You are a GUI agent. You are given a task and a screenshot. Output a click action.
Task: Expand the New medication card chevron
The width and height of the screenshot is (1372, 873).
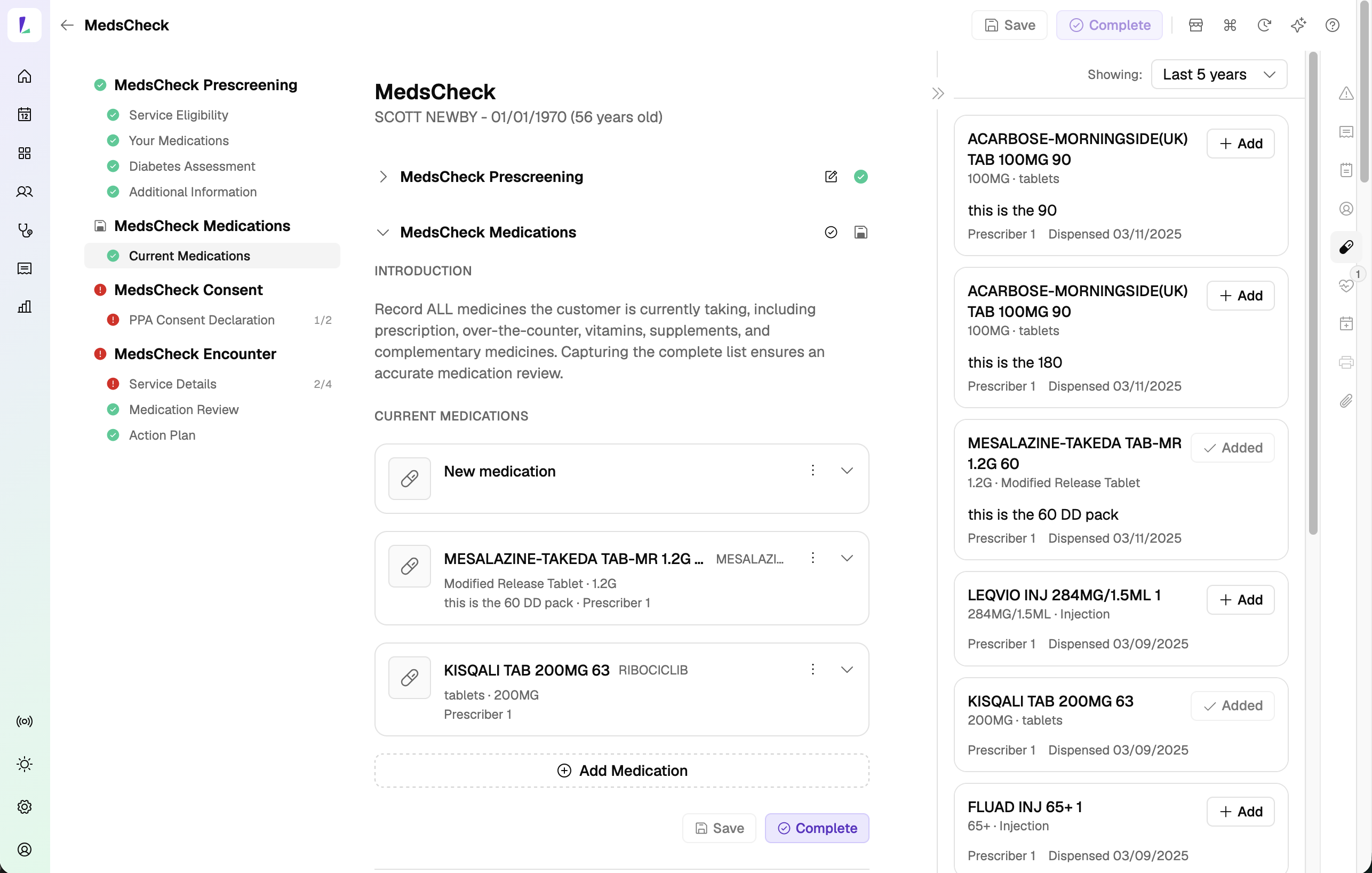point(847,471)
